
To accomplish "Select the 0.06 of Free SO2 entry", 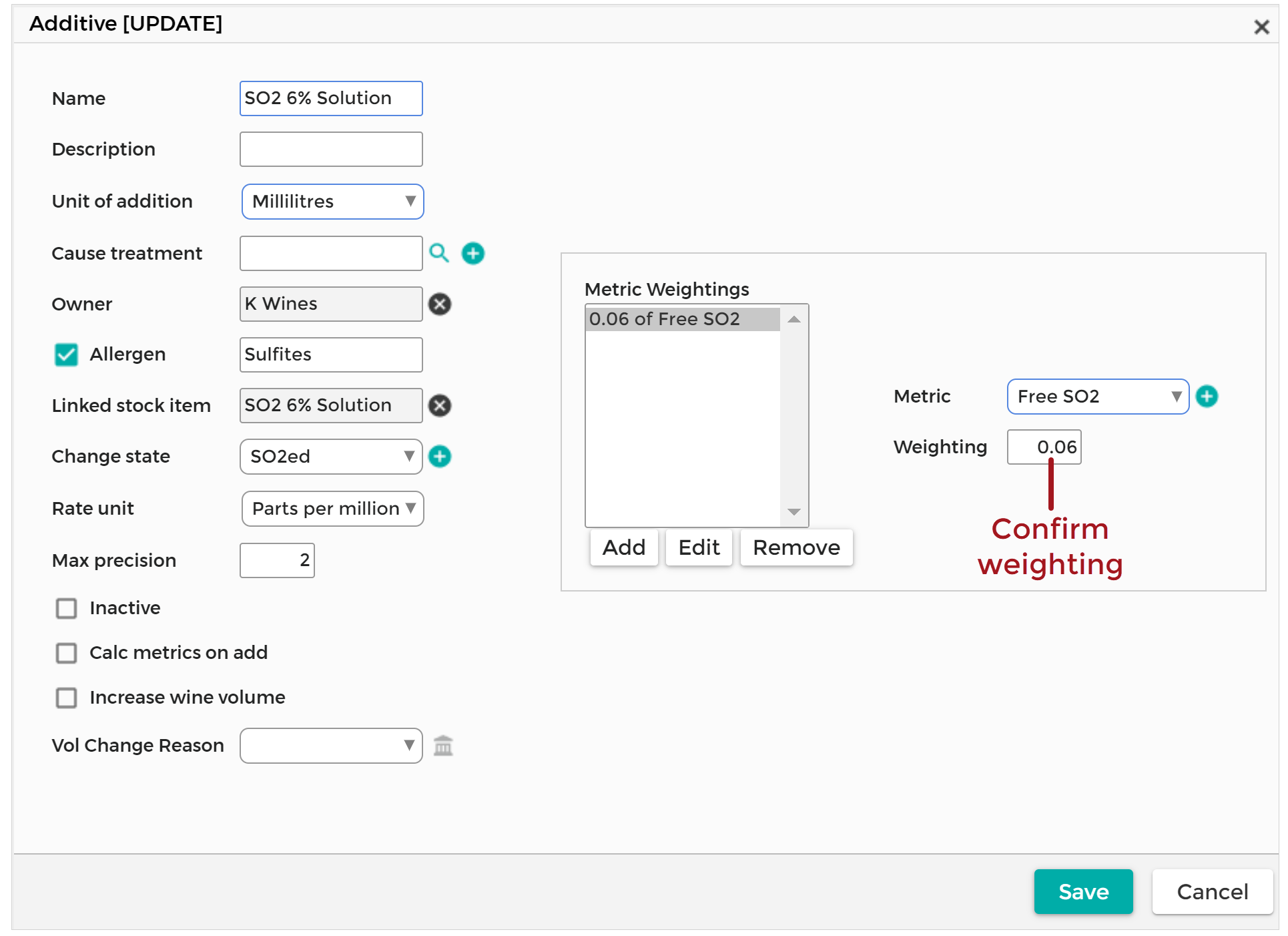I will (x=683, y=319).
